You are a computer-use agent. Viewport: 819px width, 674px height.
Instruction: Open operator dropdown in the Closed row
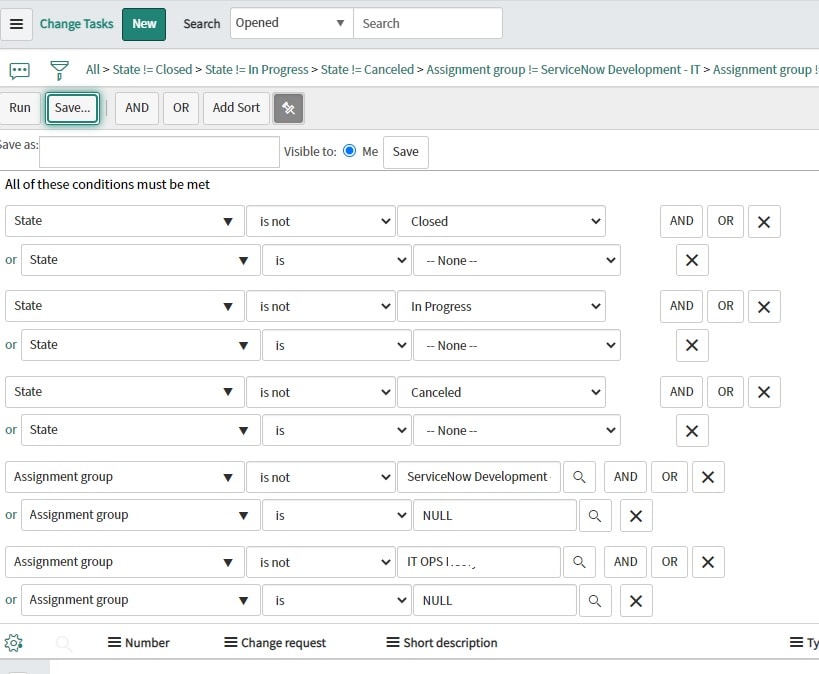pos(321,222)
